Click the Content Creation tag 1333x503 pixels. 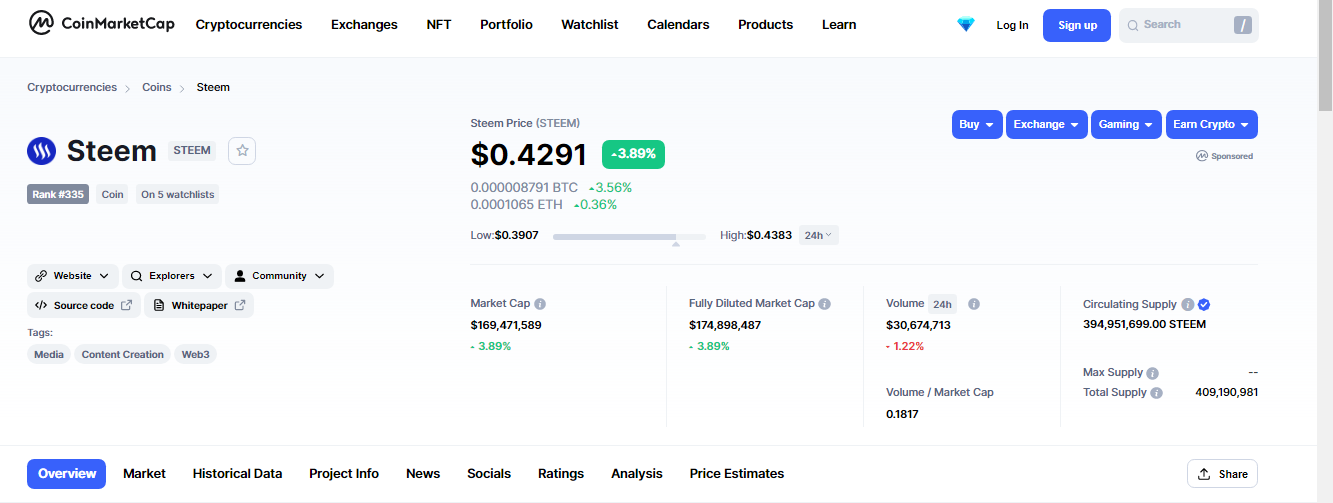point(123,354)
